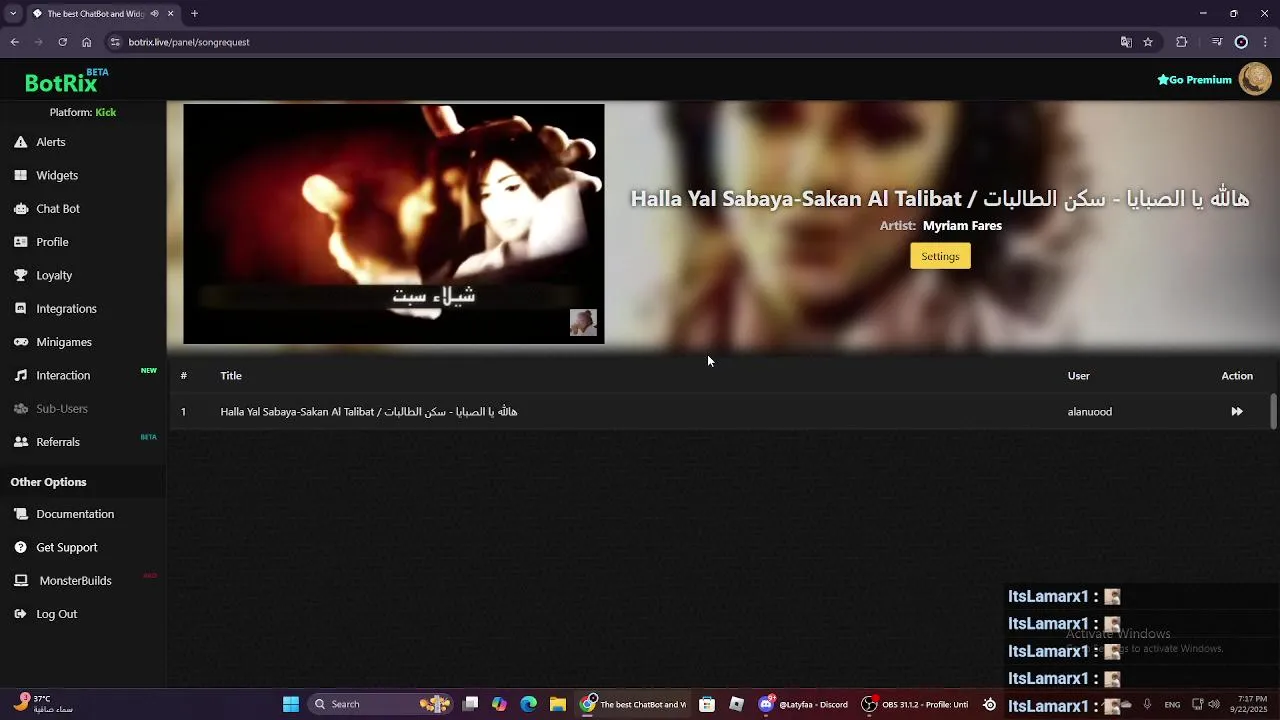This screenshot has height=720, width=1280.
Task: Open the Minigames page
Action: point(63,342)
